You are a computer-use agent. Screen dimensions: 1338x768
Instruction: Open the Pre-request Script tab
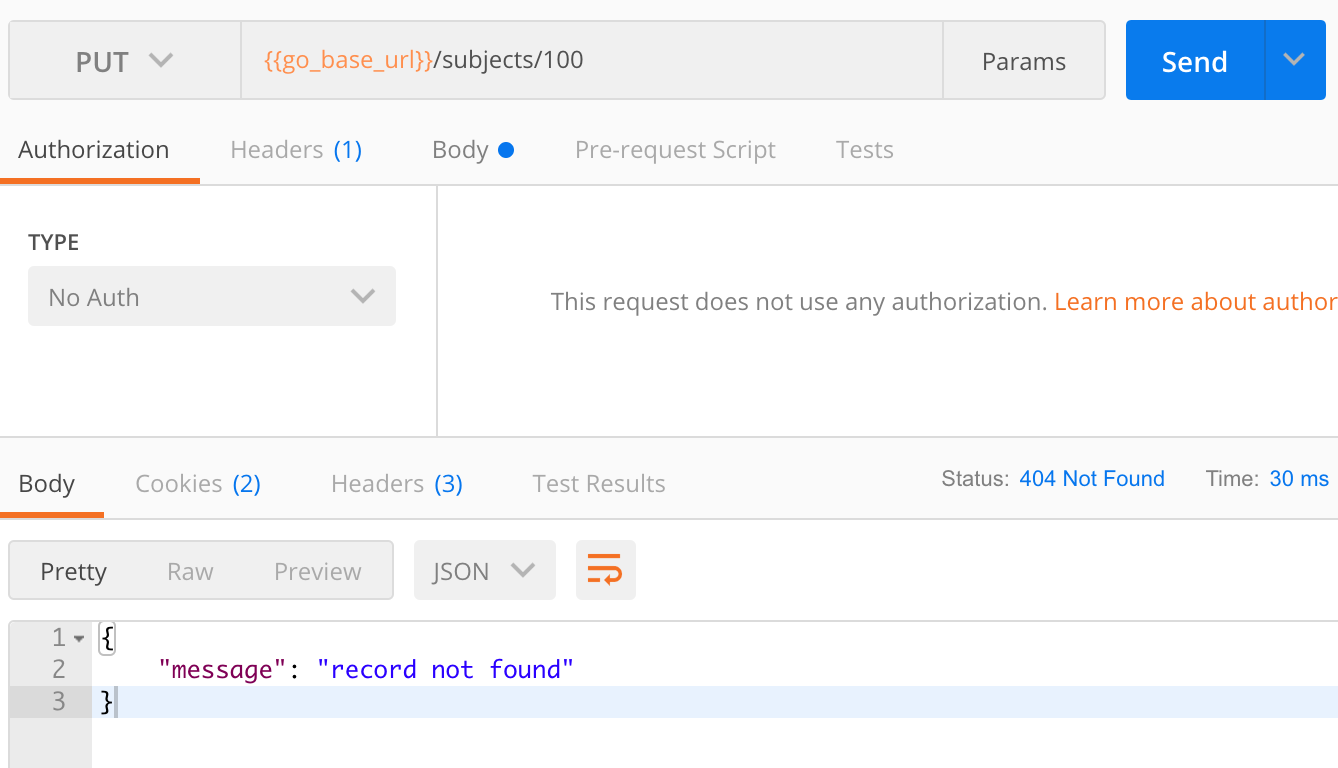pyautogui.click(x=675, y=150)
